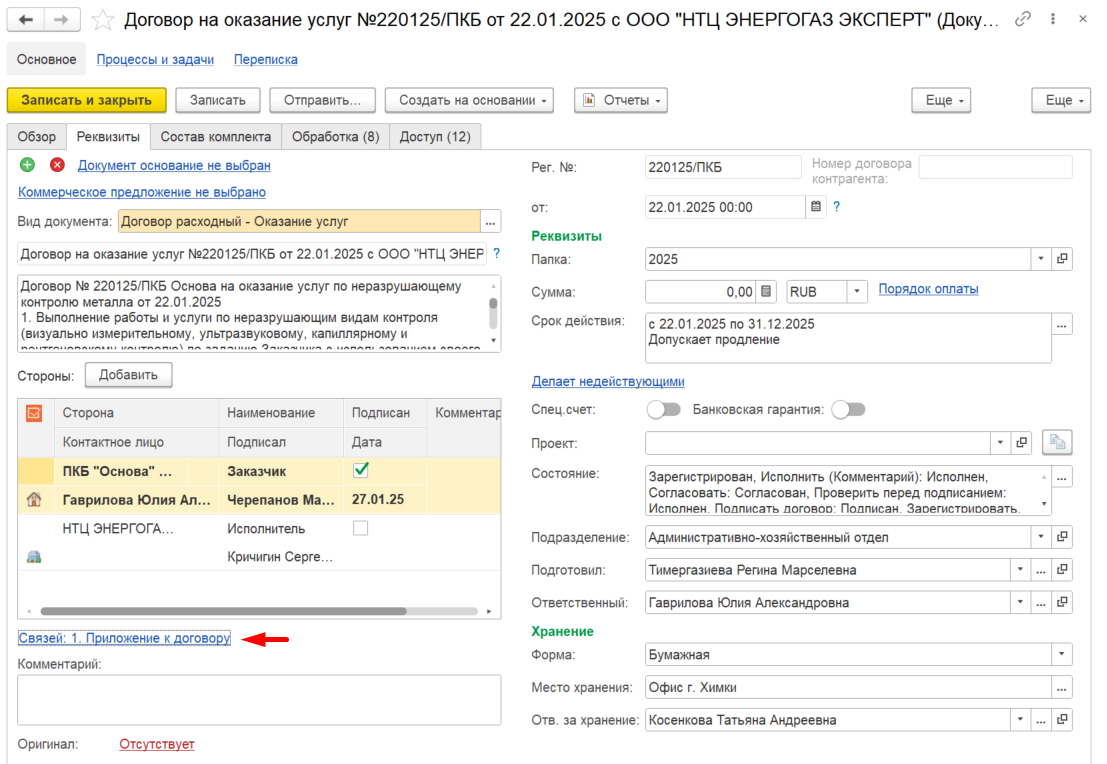Screen dimensions: 1107x764
Task: Expand the Папка dropdown list
Action: 1041,259
